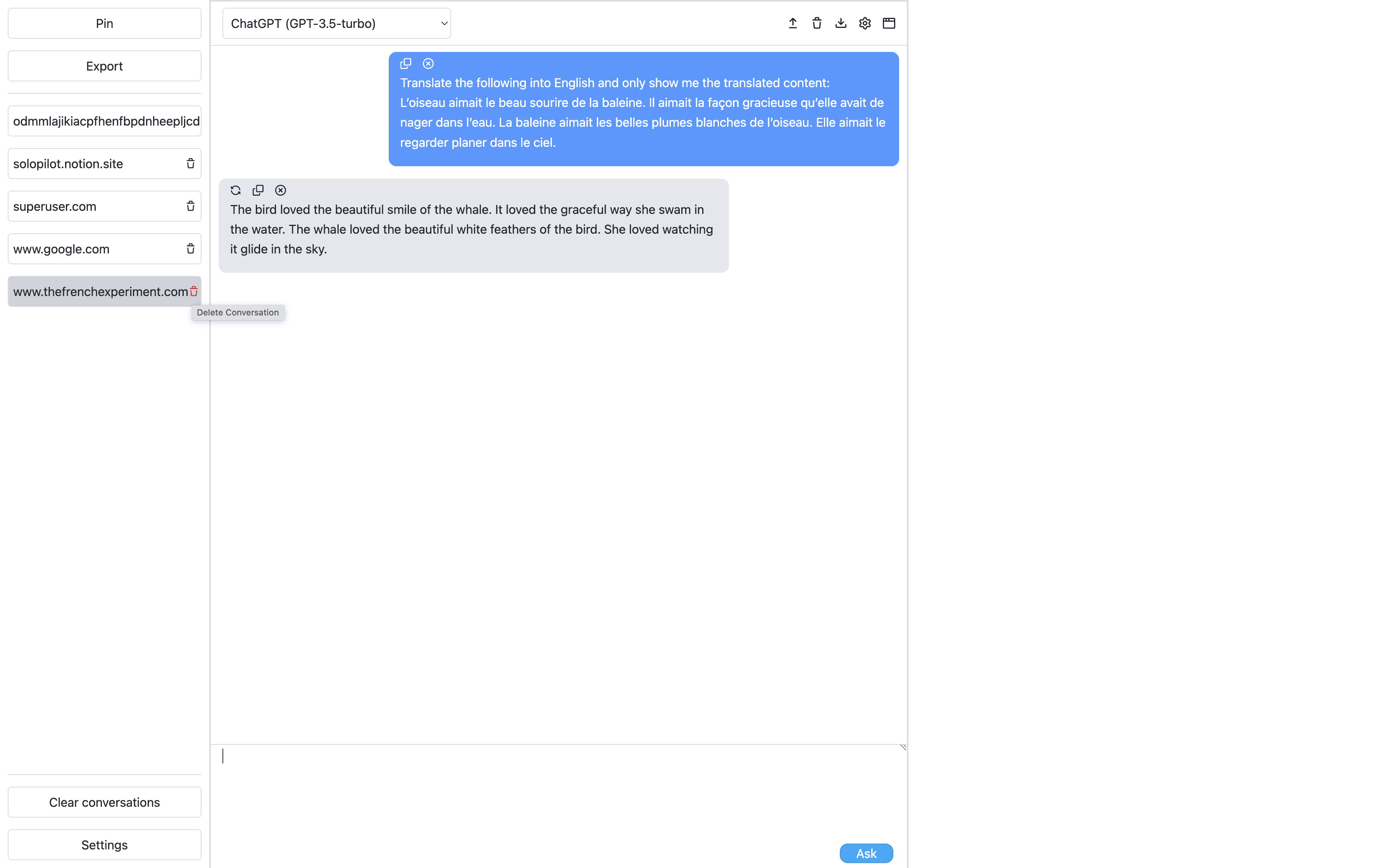1389x868 pixels.
Task: Delete the www.thefrenchexperiment.com conversation
Action: 194,292
